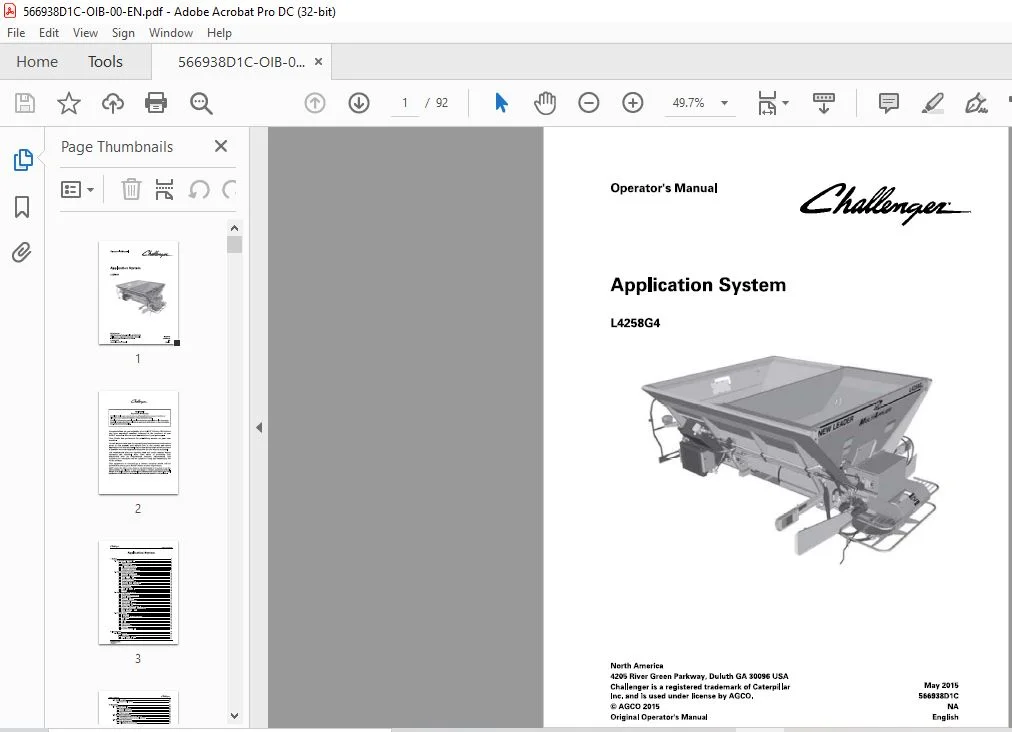Click the Operator's Manual text
The height and width of the screenshot is (732, 1012).
[x=663, y=188]
